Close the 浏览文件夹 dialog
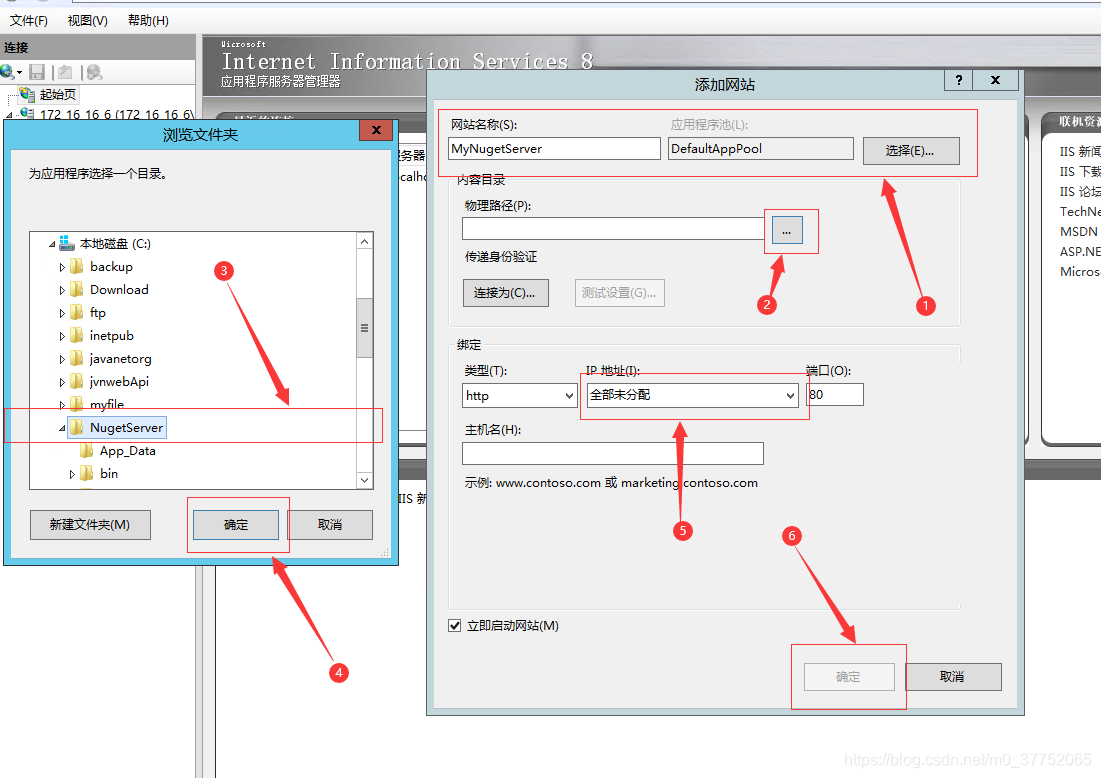The width and height of the screenshot is (1101, 778). tap(376, 130)
